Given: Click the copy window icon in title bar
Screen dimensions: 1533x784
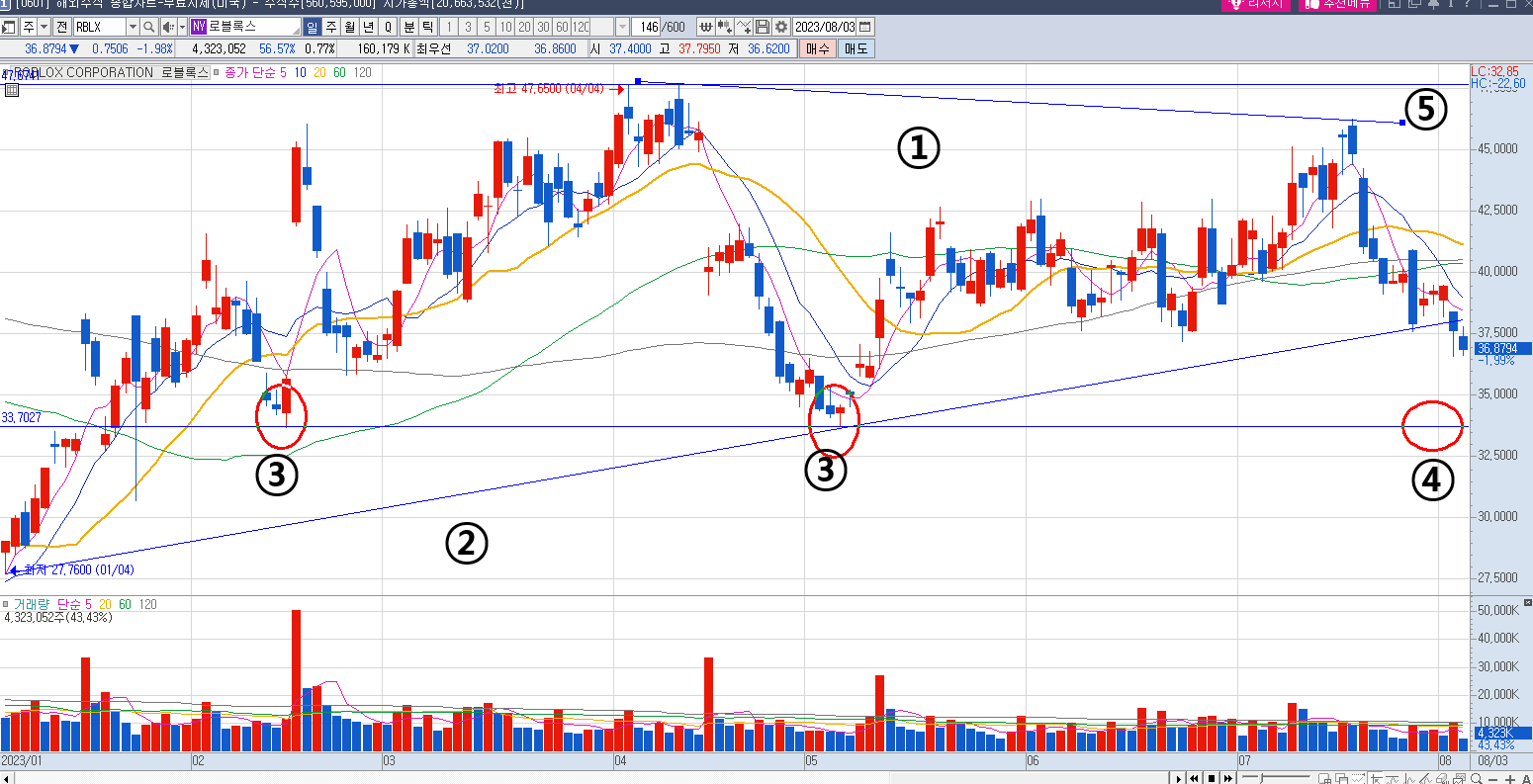Looking at the screenshot, I should click(x=1413, y=4).
